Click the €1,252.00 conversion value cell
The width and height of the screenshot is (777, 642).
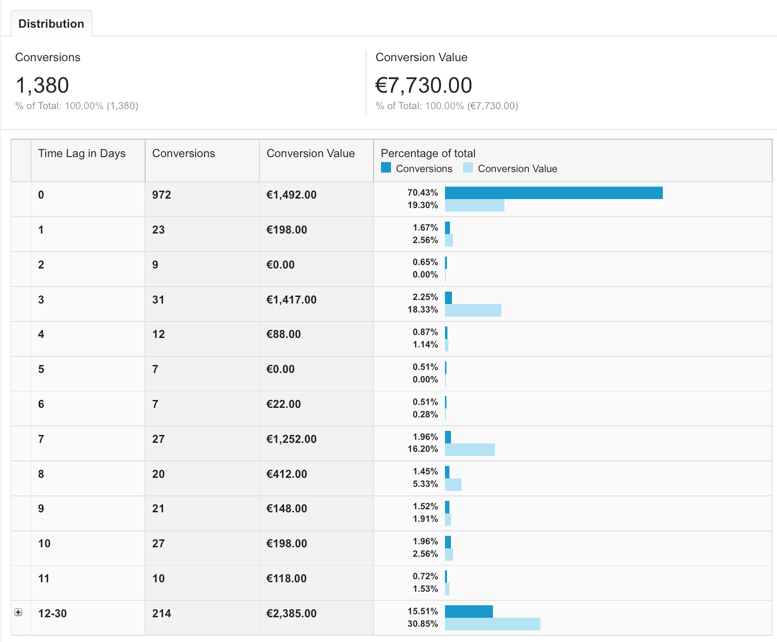(x=291, y=439)
